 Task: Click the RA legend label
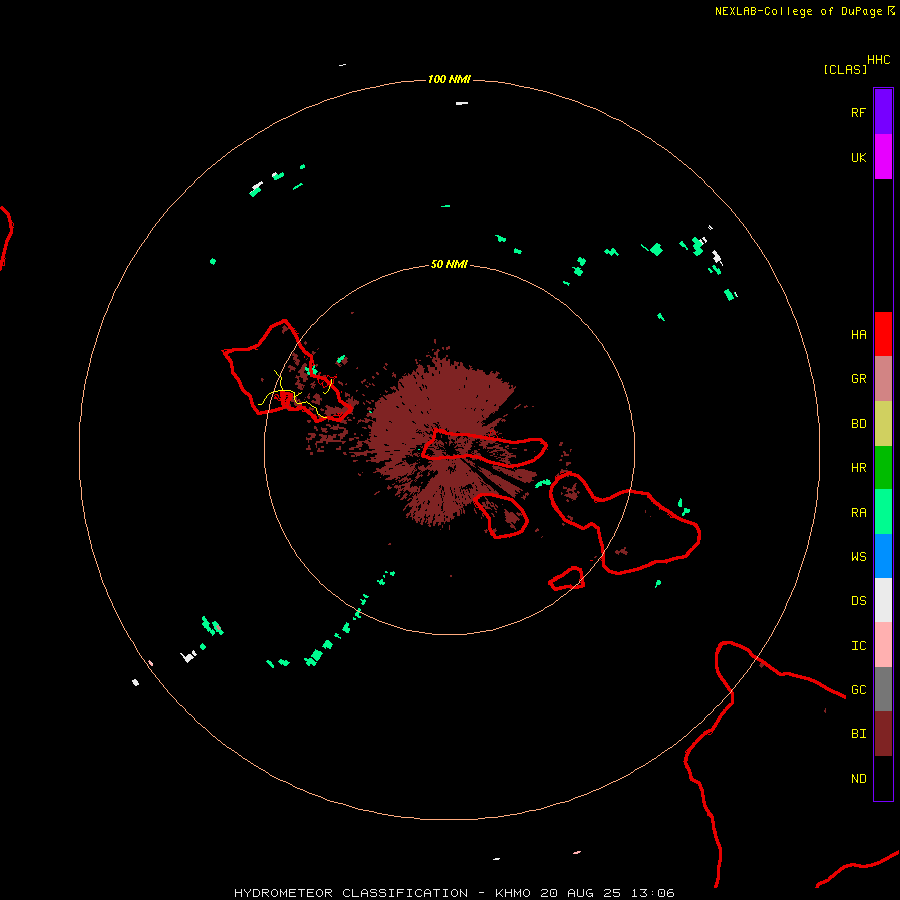[x=859, y=513]
